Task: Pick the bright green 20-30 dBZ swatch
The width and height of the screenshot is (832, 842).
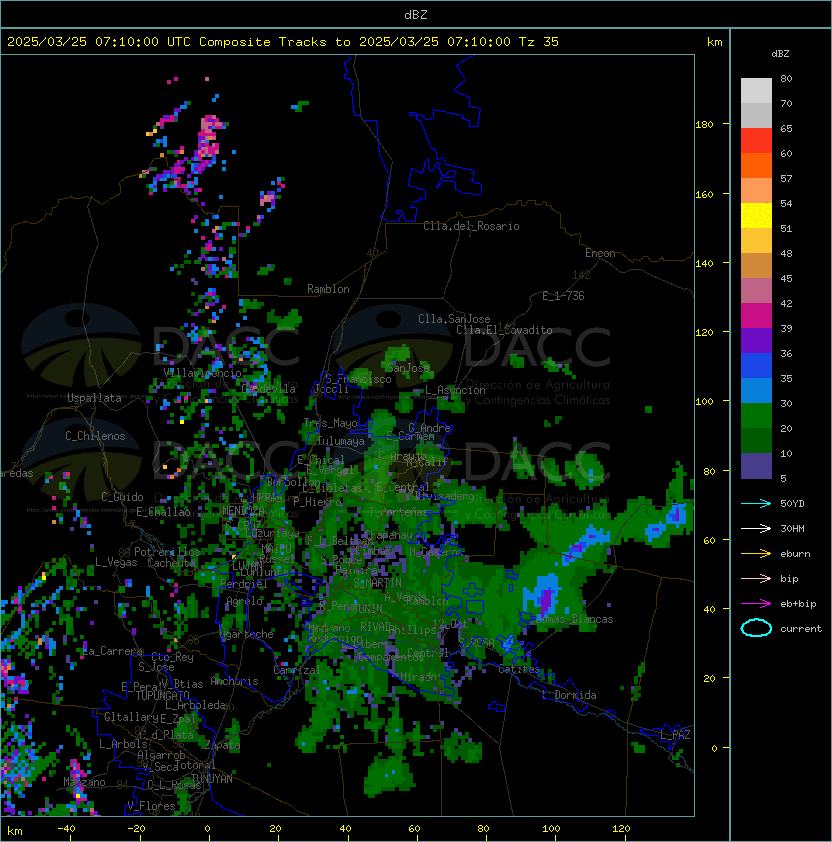Action: (x=756, y=416)
